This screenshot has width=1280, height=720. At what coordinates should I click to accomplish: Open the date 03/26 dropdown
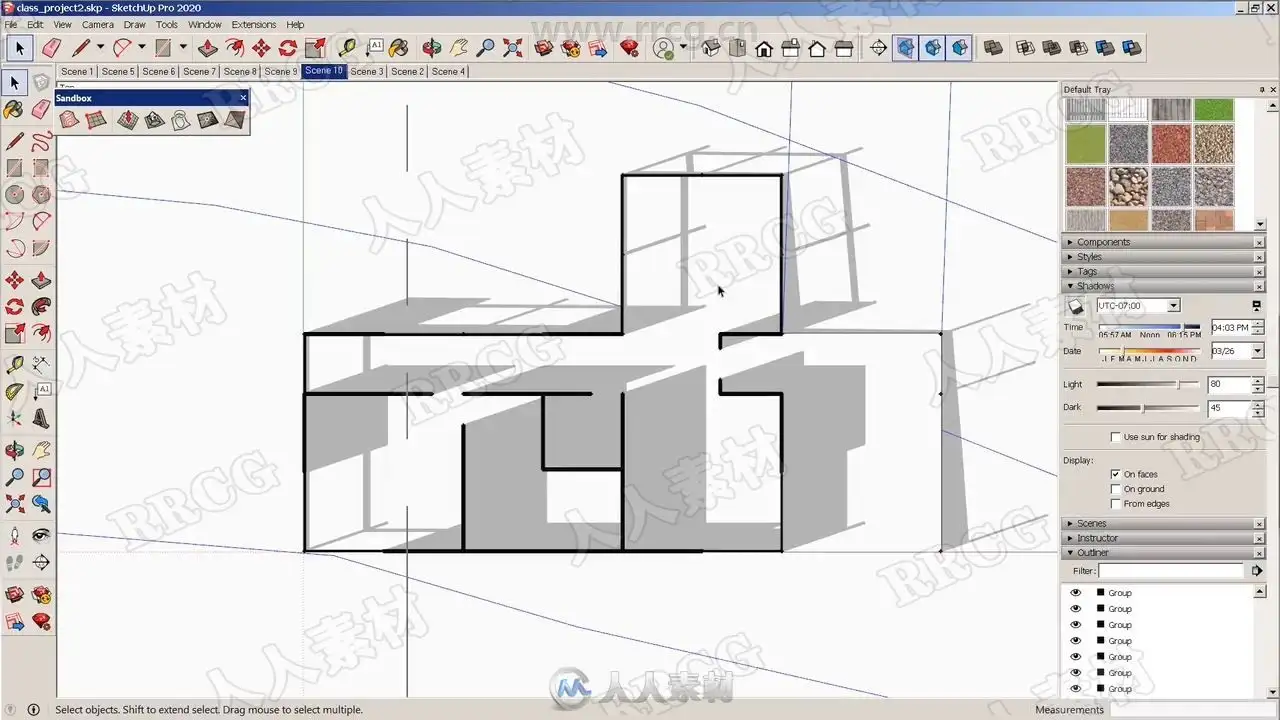pyautogui.click(x=1258, y=351)
